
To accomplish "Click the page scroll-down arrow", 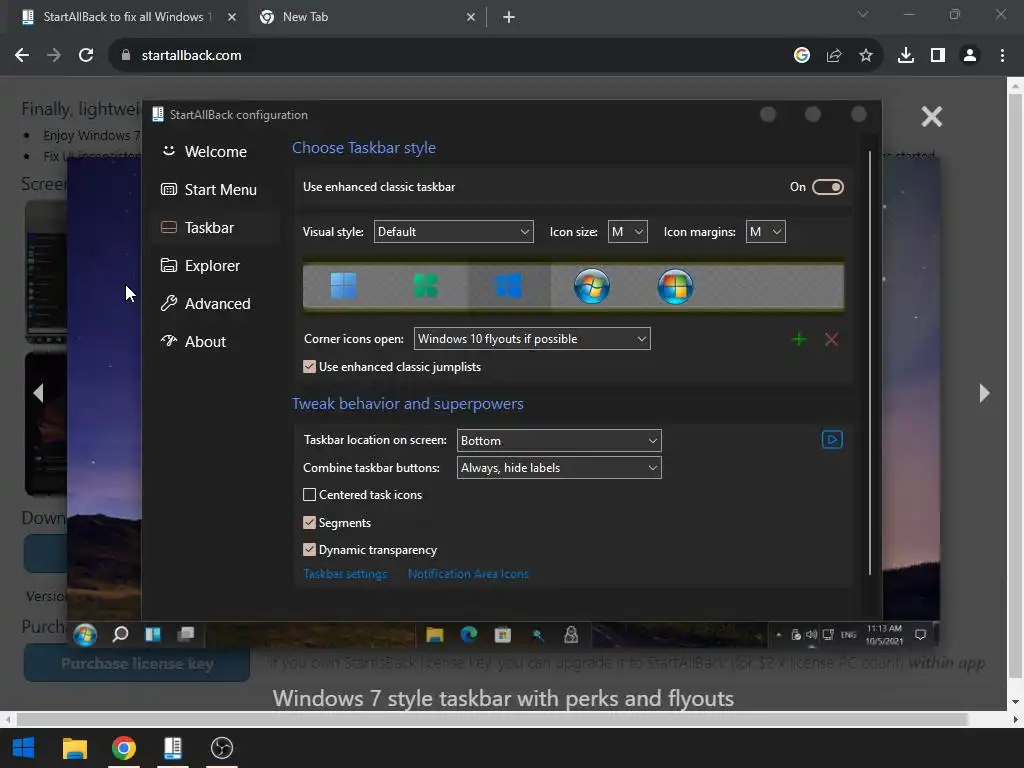I will (x=1015, y=702).
